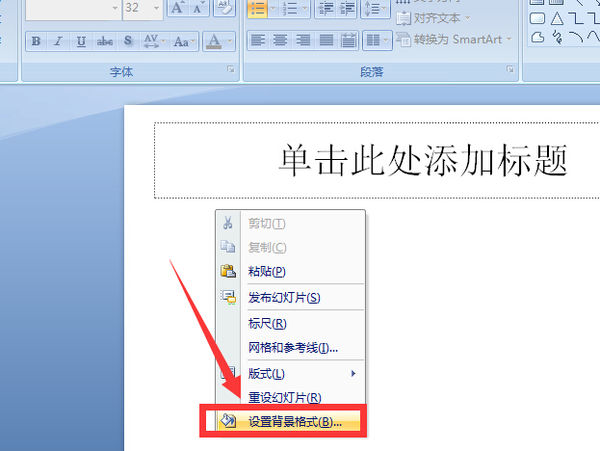Click the strikethrough (abc) button
Screen dimensions: 600x451
coord(104,42)
